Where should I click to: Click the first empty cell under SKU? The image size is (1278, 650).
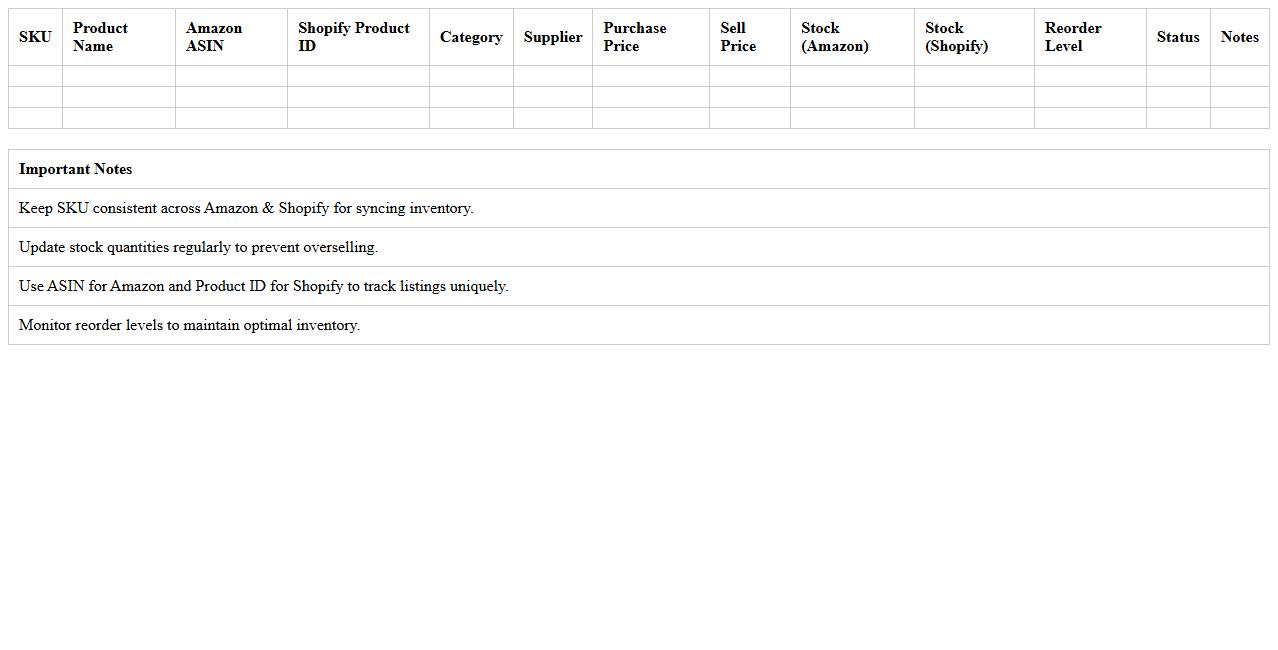(35, 76)
